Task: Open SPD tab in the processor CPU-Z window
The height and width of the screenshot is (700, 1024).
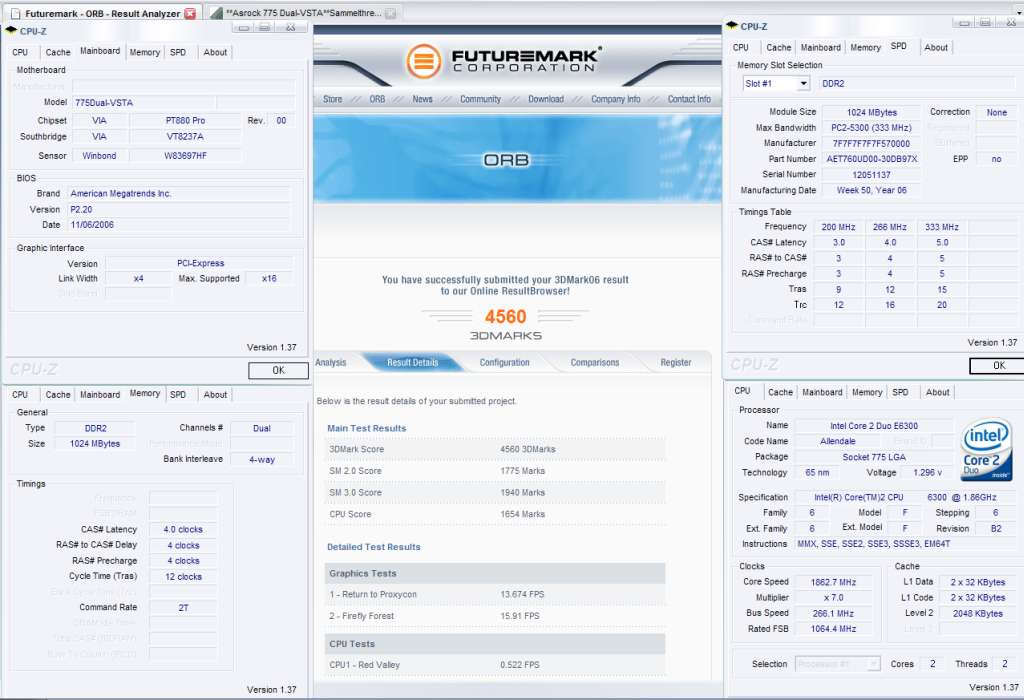Action: 901,392
